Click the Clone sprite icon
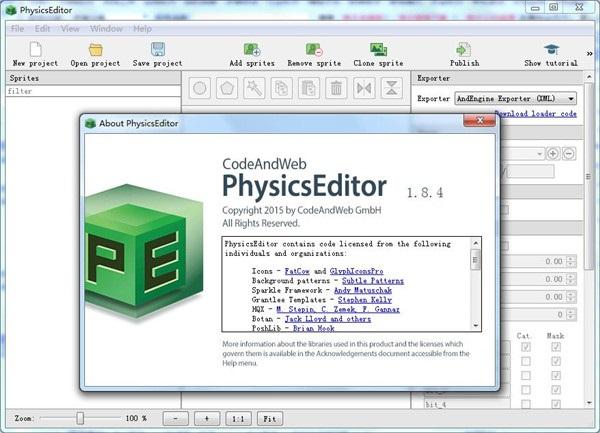 click(x=378, y=50)
